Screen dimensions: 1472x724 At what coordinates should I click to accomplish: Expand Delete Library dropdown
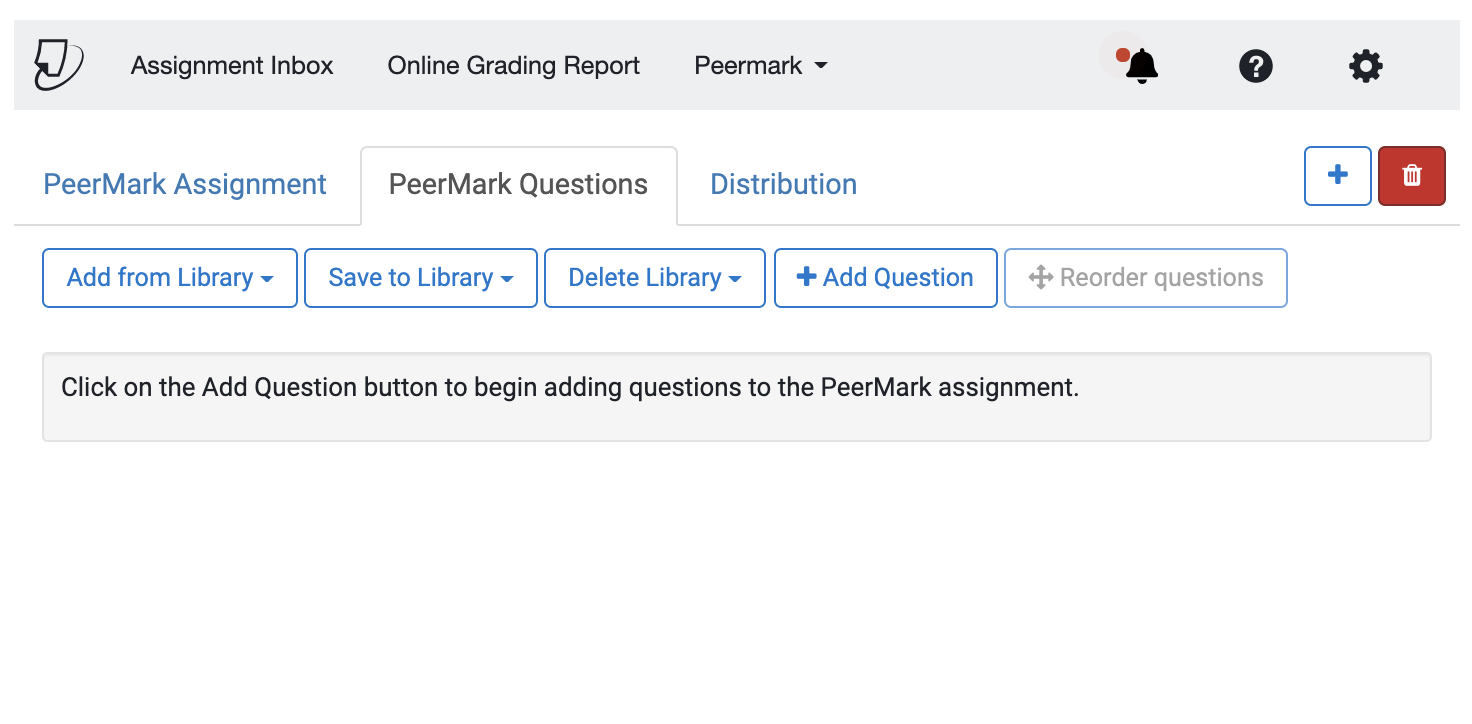655,278
